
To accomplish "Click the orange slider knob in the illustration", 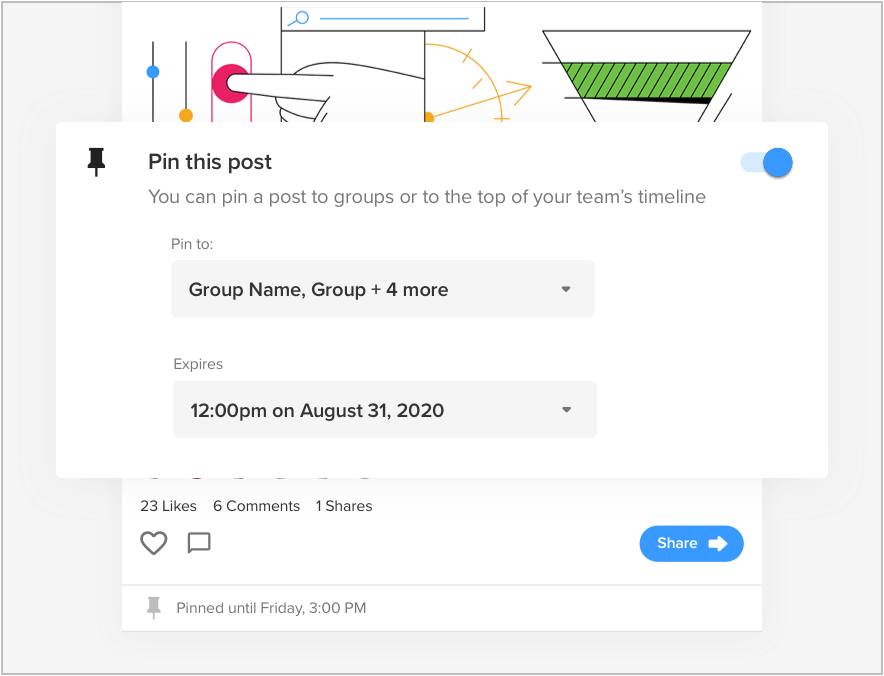I will pyautogui.click(x=185, y=116).
